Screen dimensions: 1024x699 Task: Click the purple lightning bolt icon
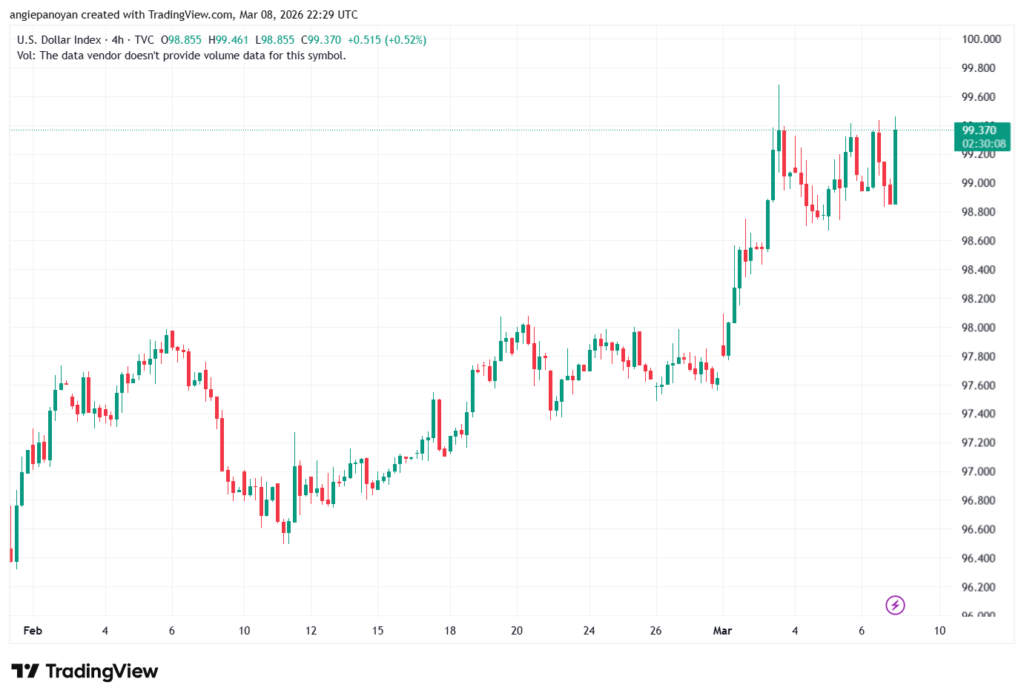(x=896, y=604)
